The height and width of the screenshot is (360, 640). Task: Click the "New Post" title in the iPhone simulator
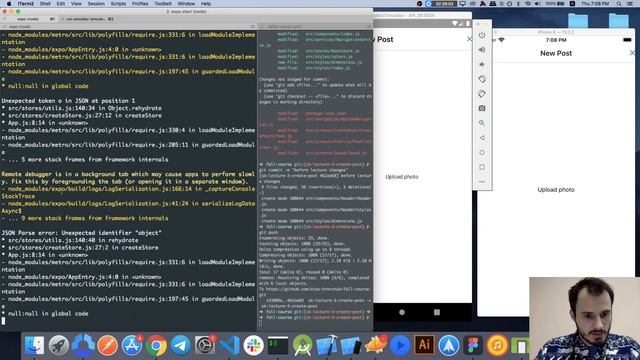click(x=556, y=53)
